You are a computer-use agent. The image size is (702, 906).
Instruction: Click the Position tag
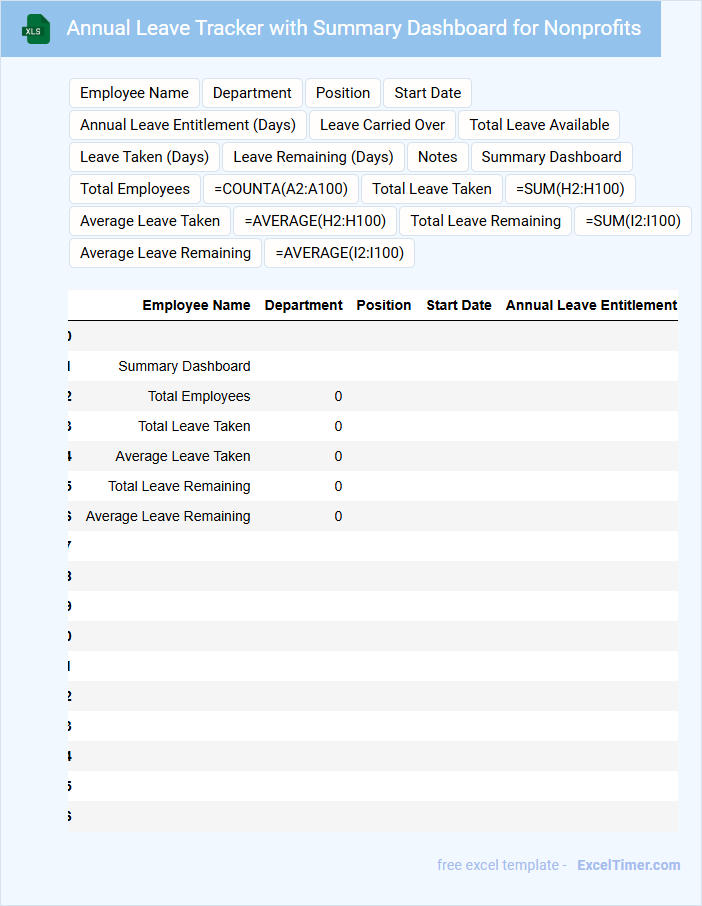[343, 93]
